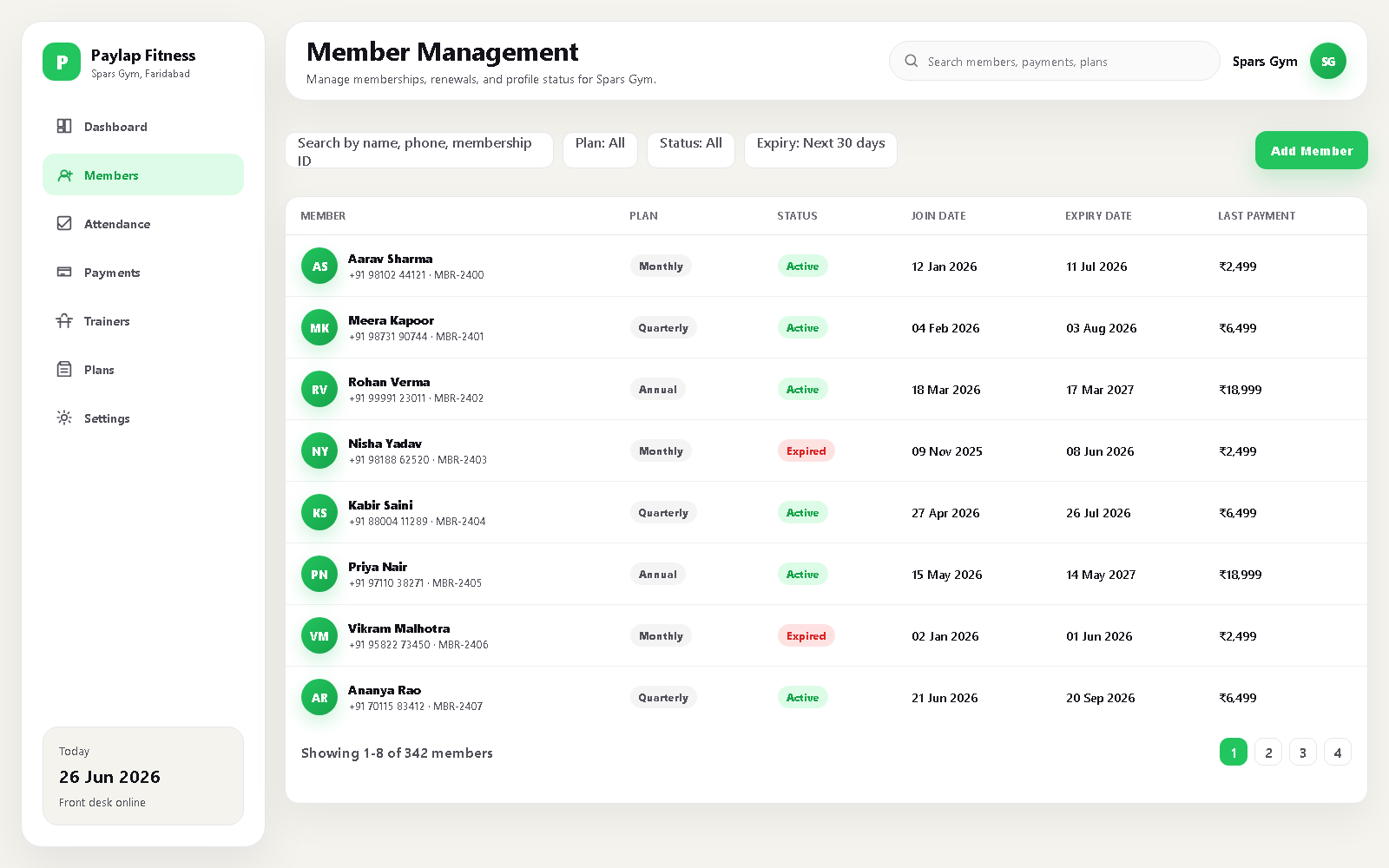
Task: Click the 27 Apr 2026 join date
Action: point(945,513)
